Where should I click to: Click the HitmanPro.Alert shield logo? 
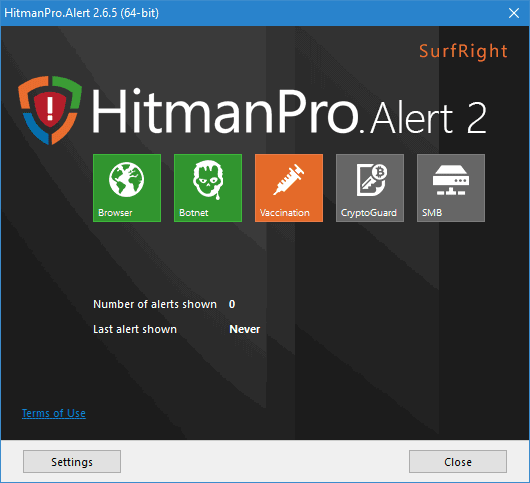pos(50,110)
